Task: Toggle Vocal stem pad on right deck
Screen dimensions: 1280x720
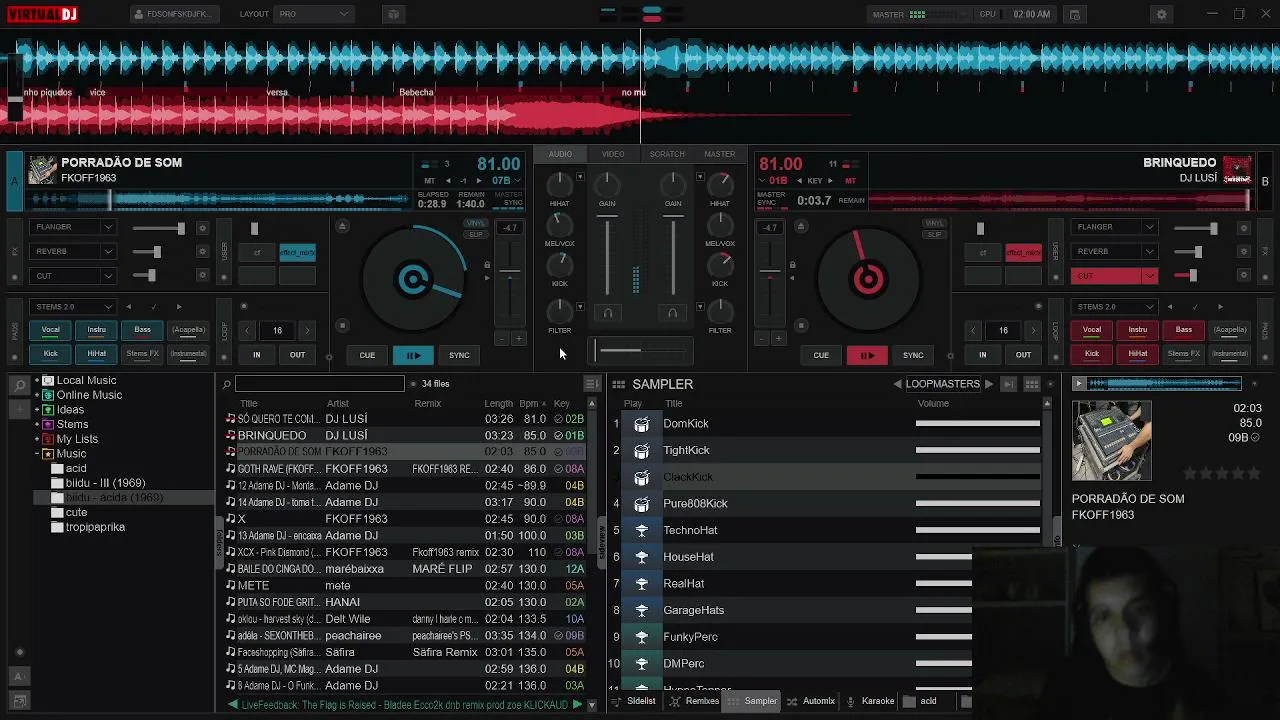Action: click(1091, 330)
